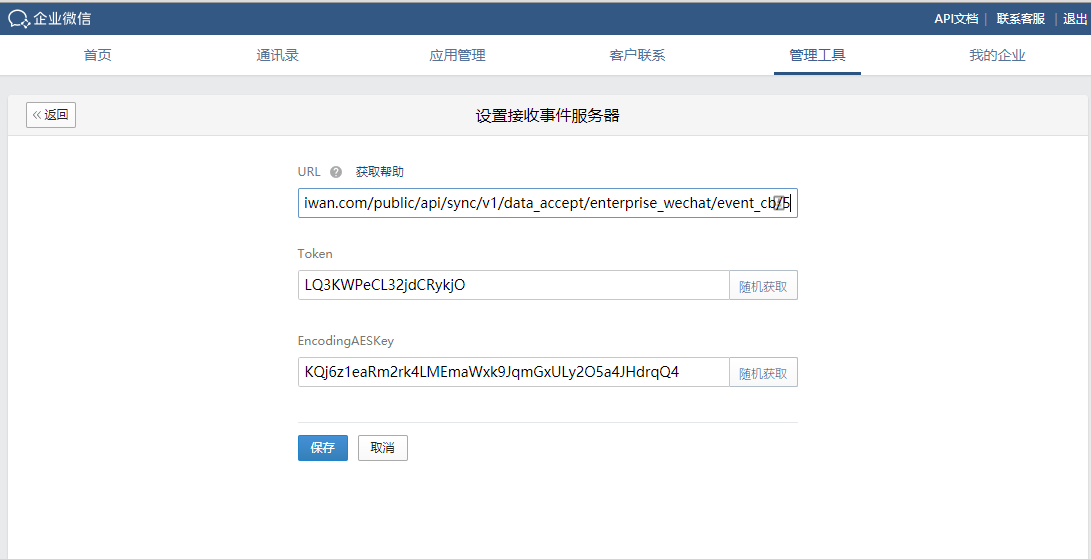
Task: Click 随机获取 button for EncodingAESKey
Action: tap(763, 372)
